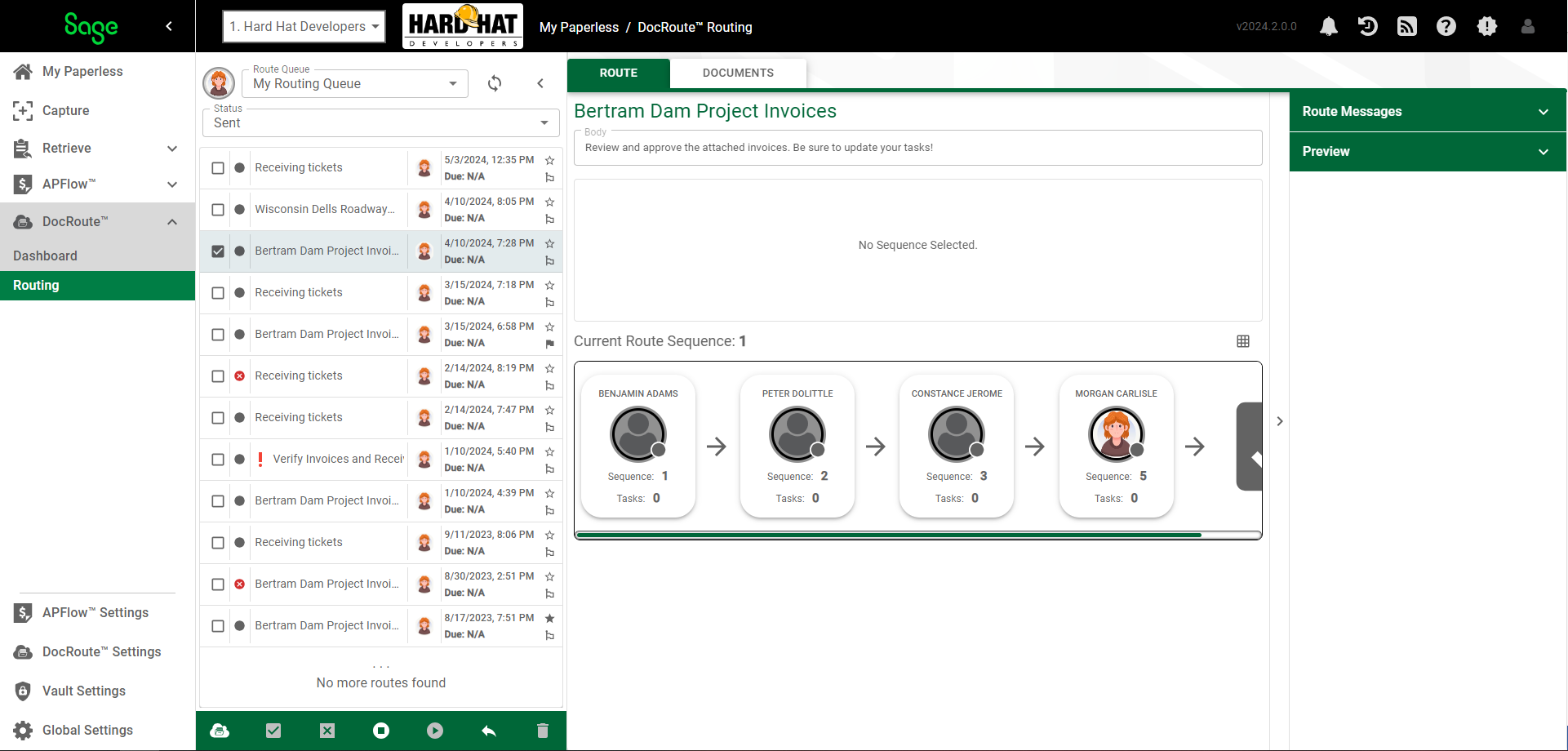Viewport: 1568px width, 751px height.
Task: Click the right chevron beside route sequence
Action: [x=1280, y=421]
